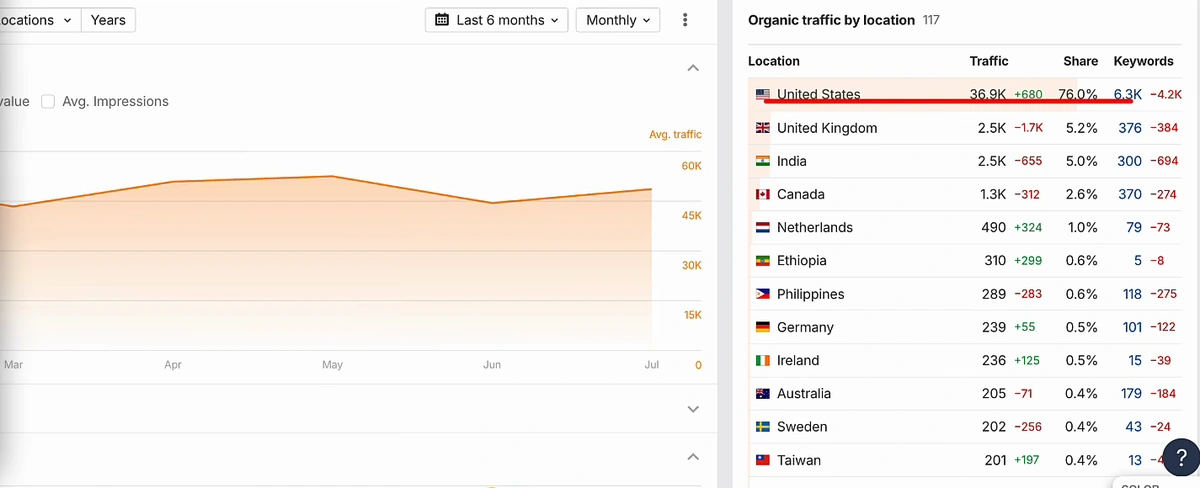Open Ethiopia keywords count 5

(x=1138, y=260)
